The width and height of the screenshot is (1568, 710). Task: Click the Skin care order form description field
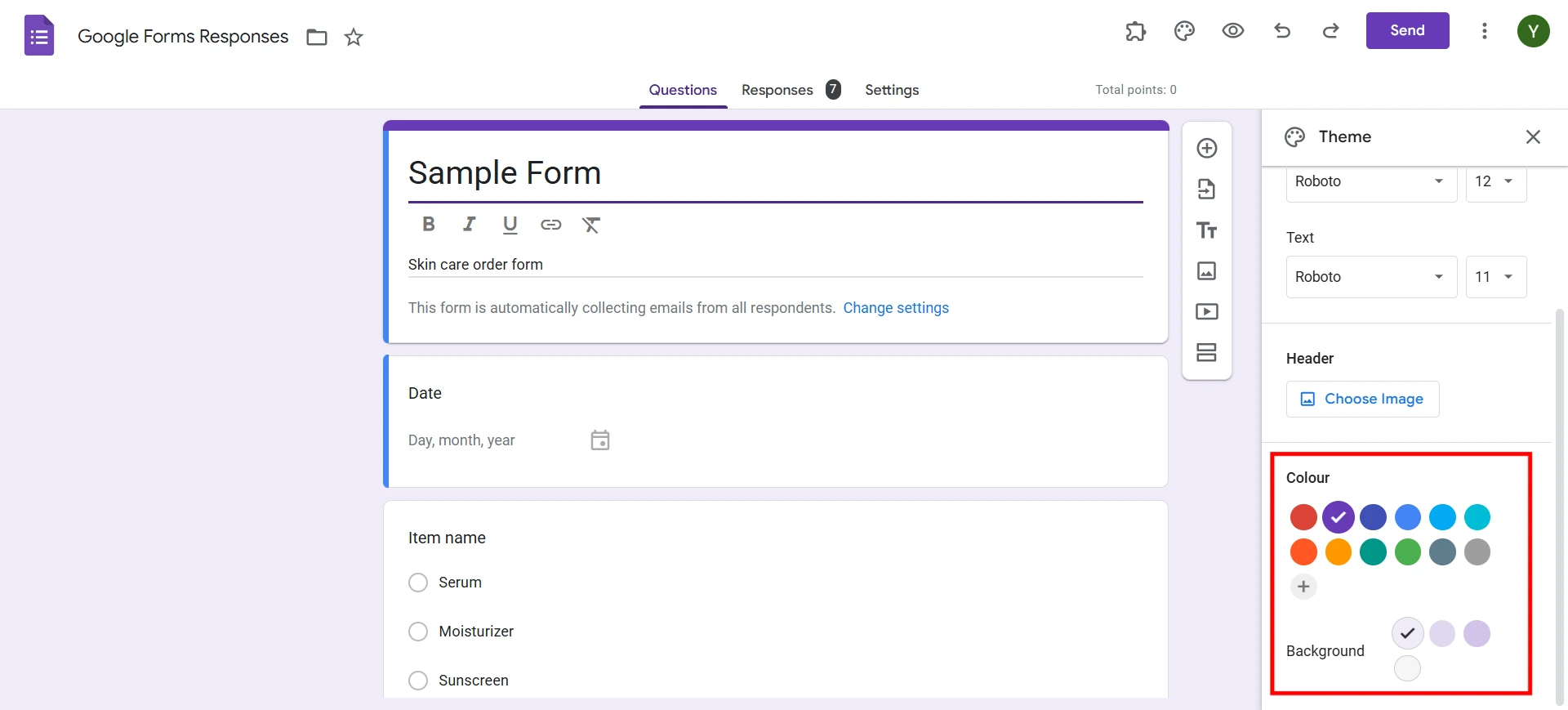click(774, 265)
